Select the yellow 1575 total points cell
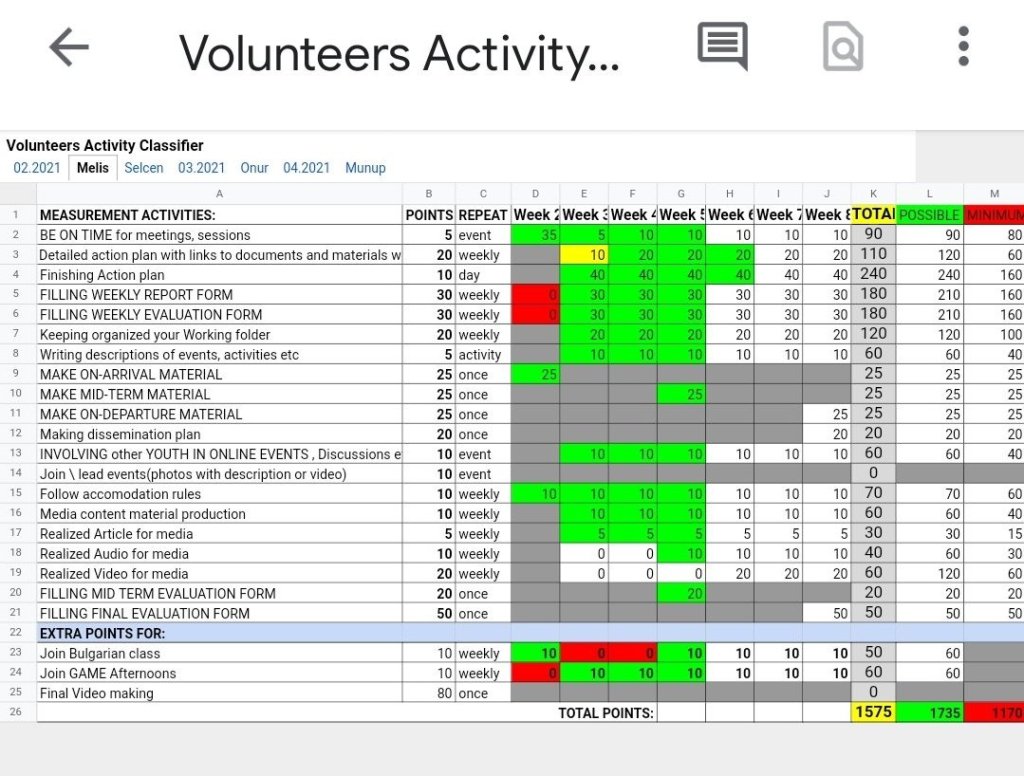 (x=873, y=713)
